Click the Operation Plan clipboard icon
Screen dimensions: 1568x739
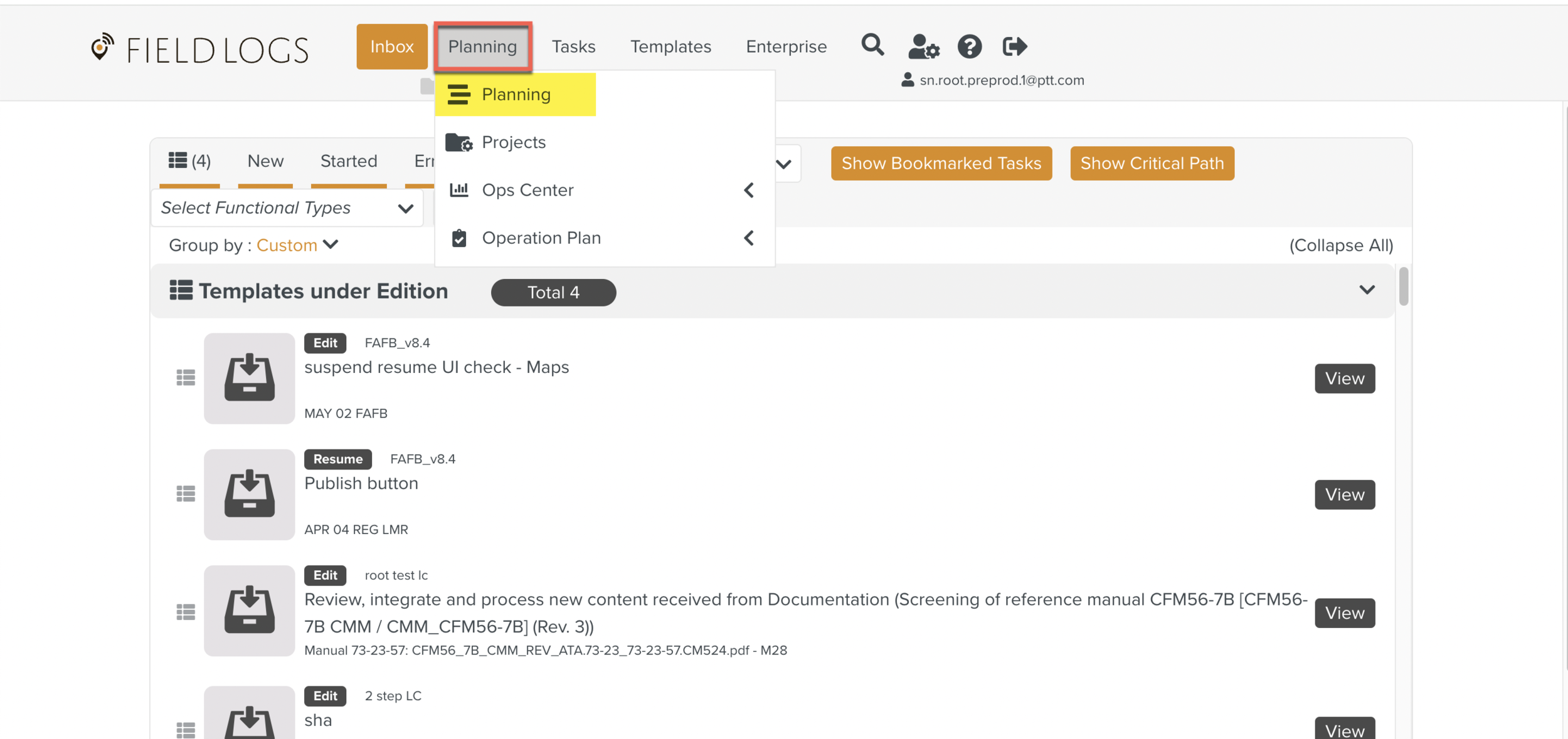click(x=459, y=238)
